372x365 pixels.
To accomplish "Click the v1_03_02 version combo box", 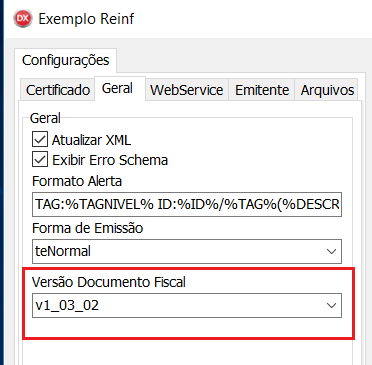I will pos(187,305).
